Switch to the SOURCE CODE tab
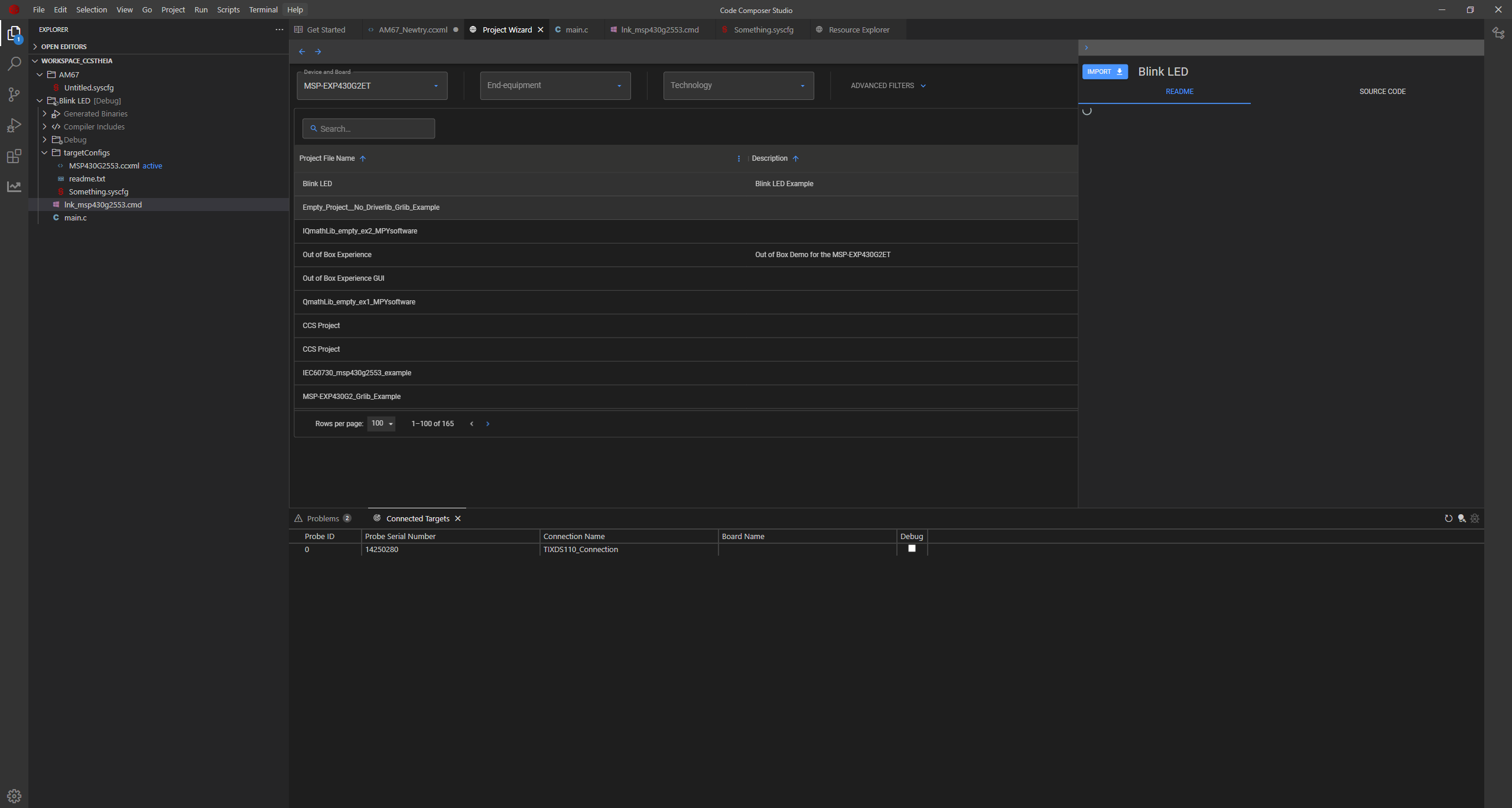This screenshot has height=808, width=1512. (x=1382, y=92)
